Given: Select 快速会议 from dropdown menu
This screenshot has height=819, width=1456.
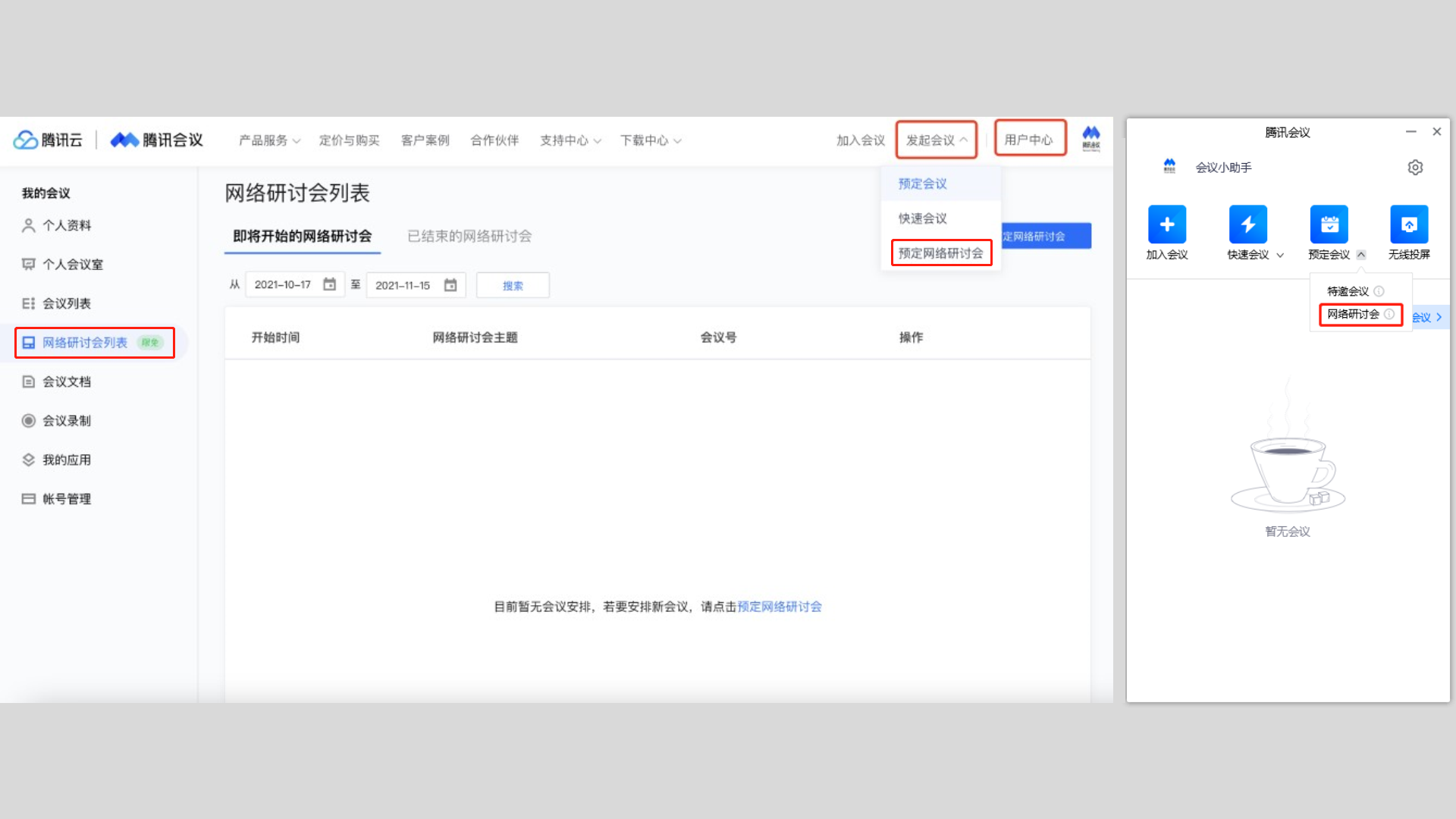Looking at the screenshot, I should coord(941,218).
